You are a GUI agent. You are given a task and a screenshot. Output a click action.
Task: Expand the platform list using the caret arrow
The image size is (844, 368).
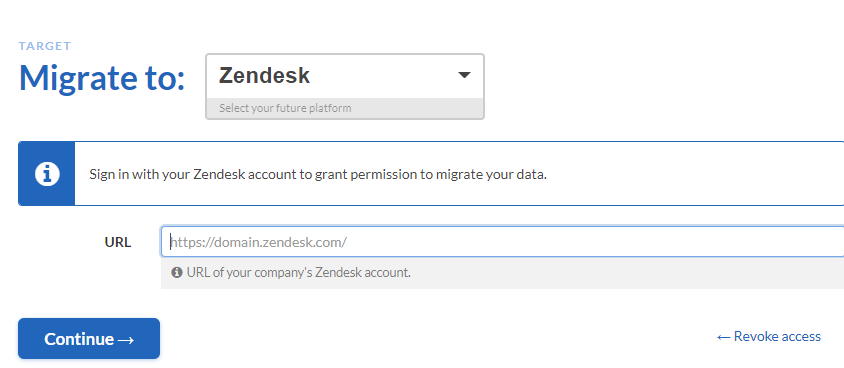coord(464,75)
